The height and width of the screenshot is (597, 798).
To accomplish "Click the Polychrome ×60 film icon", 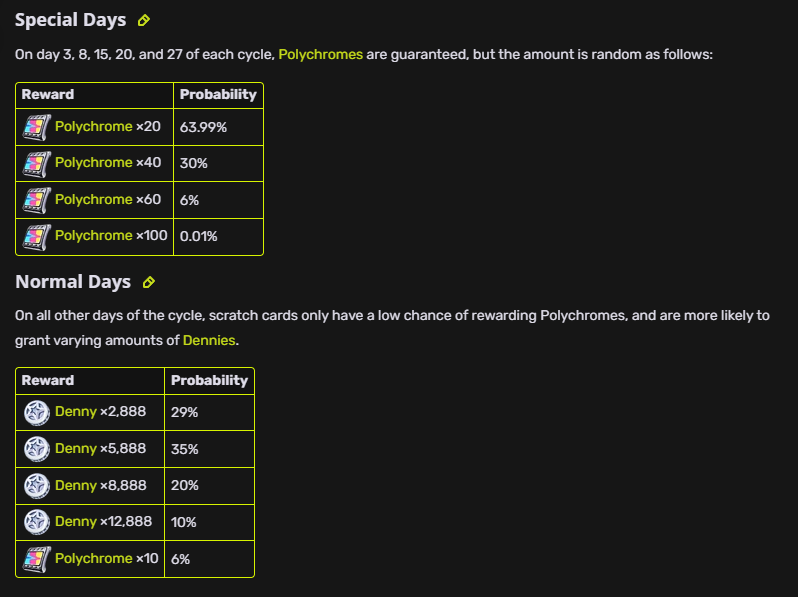I will 37,200.
